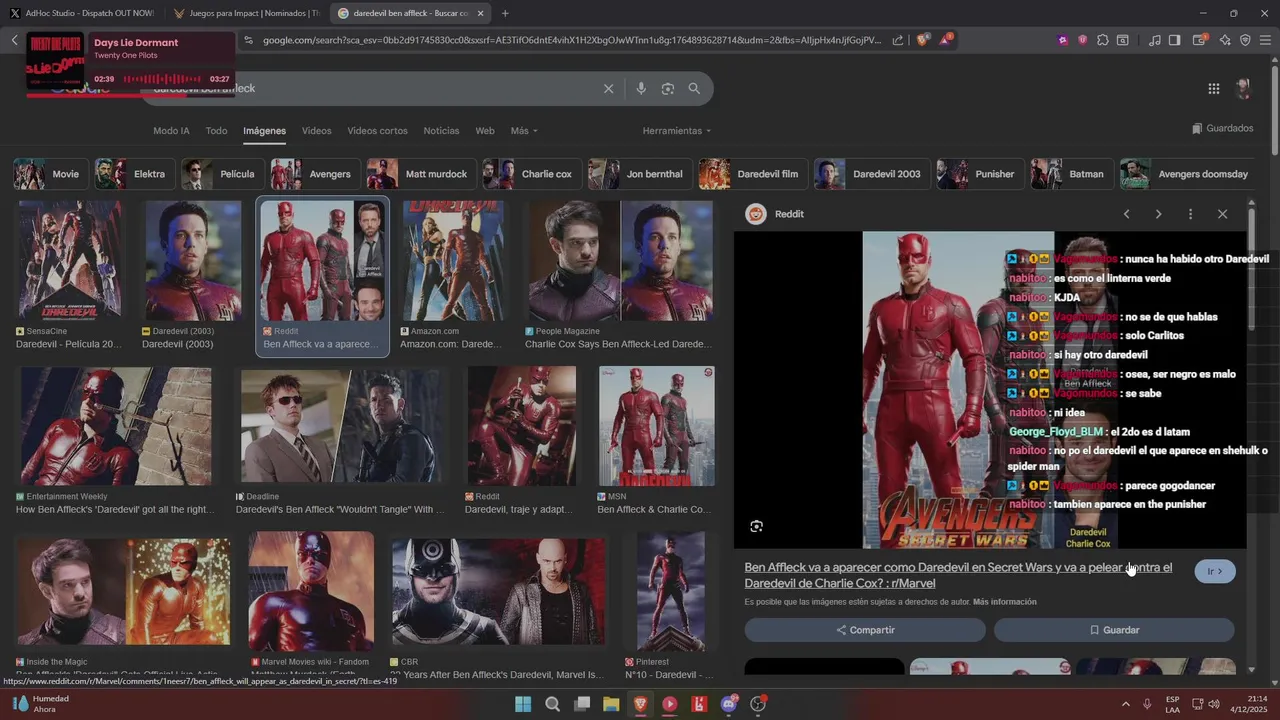
Task: Expand the Más search menu
Action: 524,131
